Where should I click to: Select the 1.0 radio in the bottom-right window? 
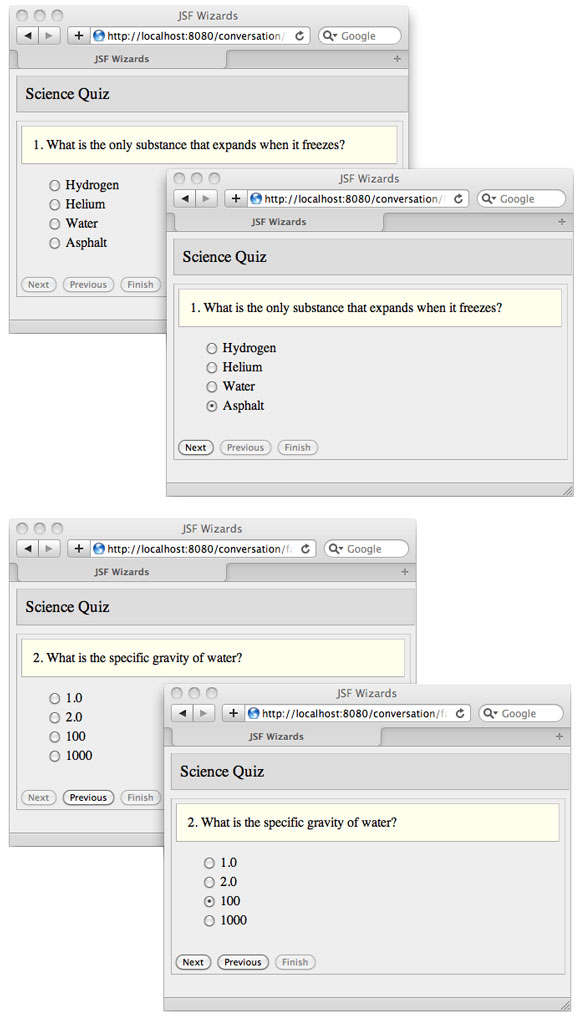pos(209,863)
